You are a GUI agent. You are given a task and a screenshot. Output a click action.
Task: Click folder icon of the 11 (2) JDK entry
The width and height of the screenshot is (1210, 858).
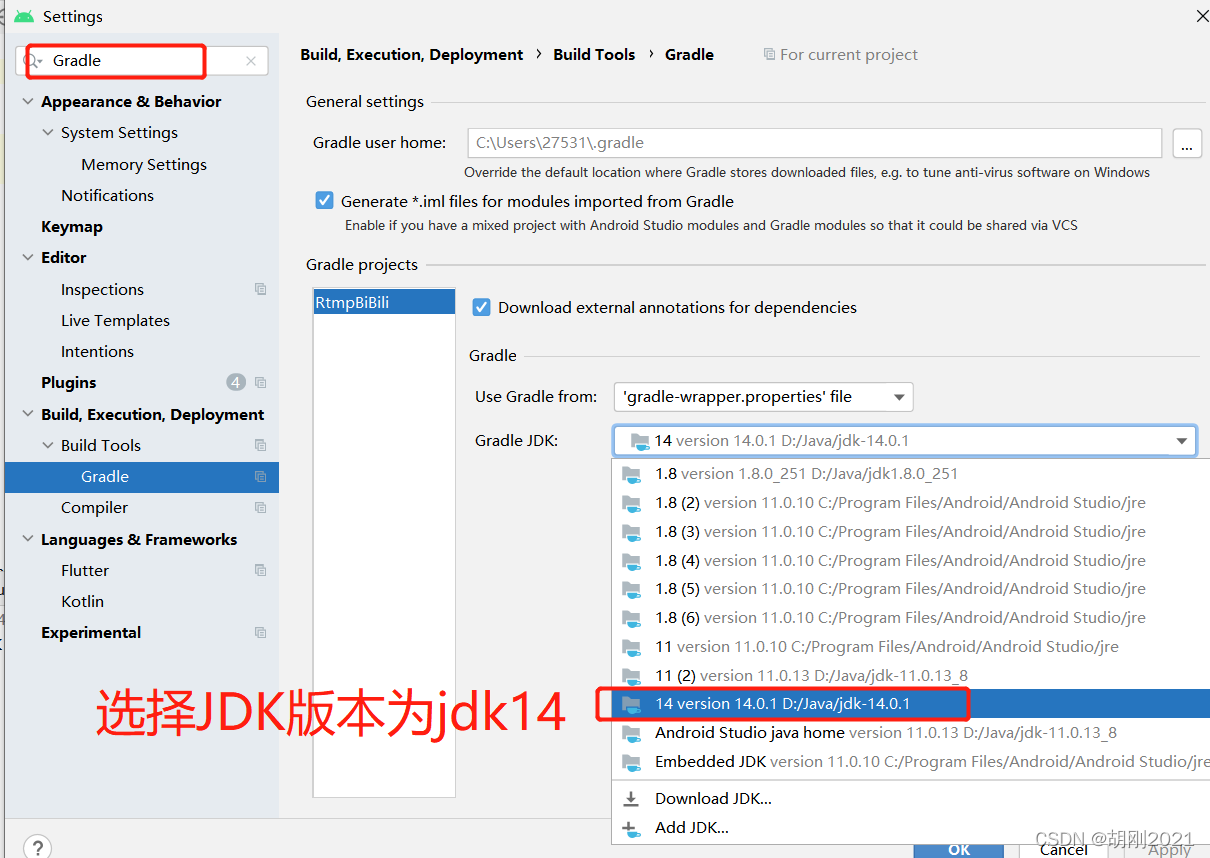631,676
